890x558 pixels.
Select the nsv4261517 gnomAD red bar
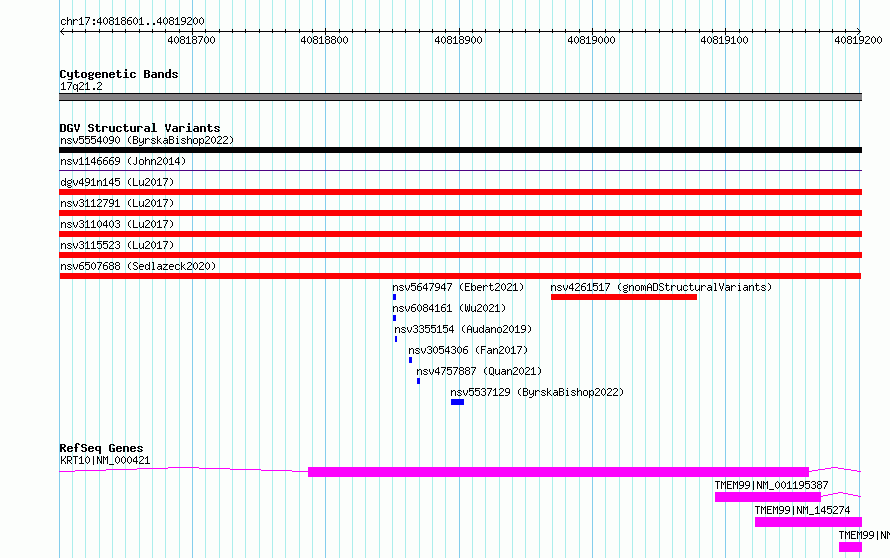(624, 297)
